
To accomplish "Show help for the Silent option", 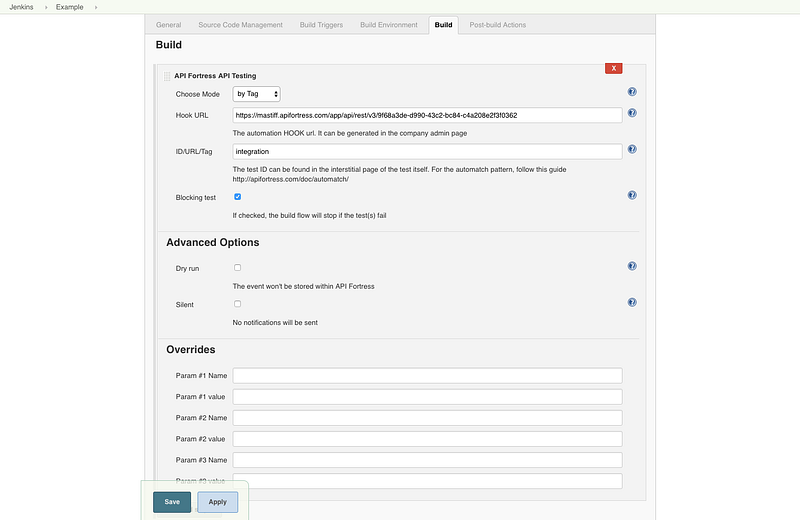I will (632, 302).
